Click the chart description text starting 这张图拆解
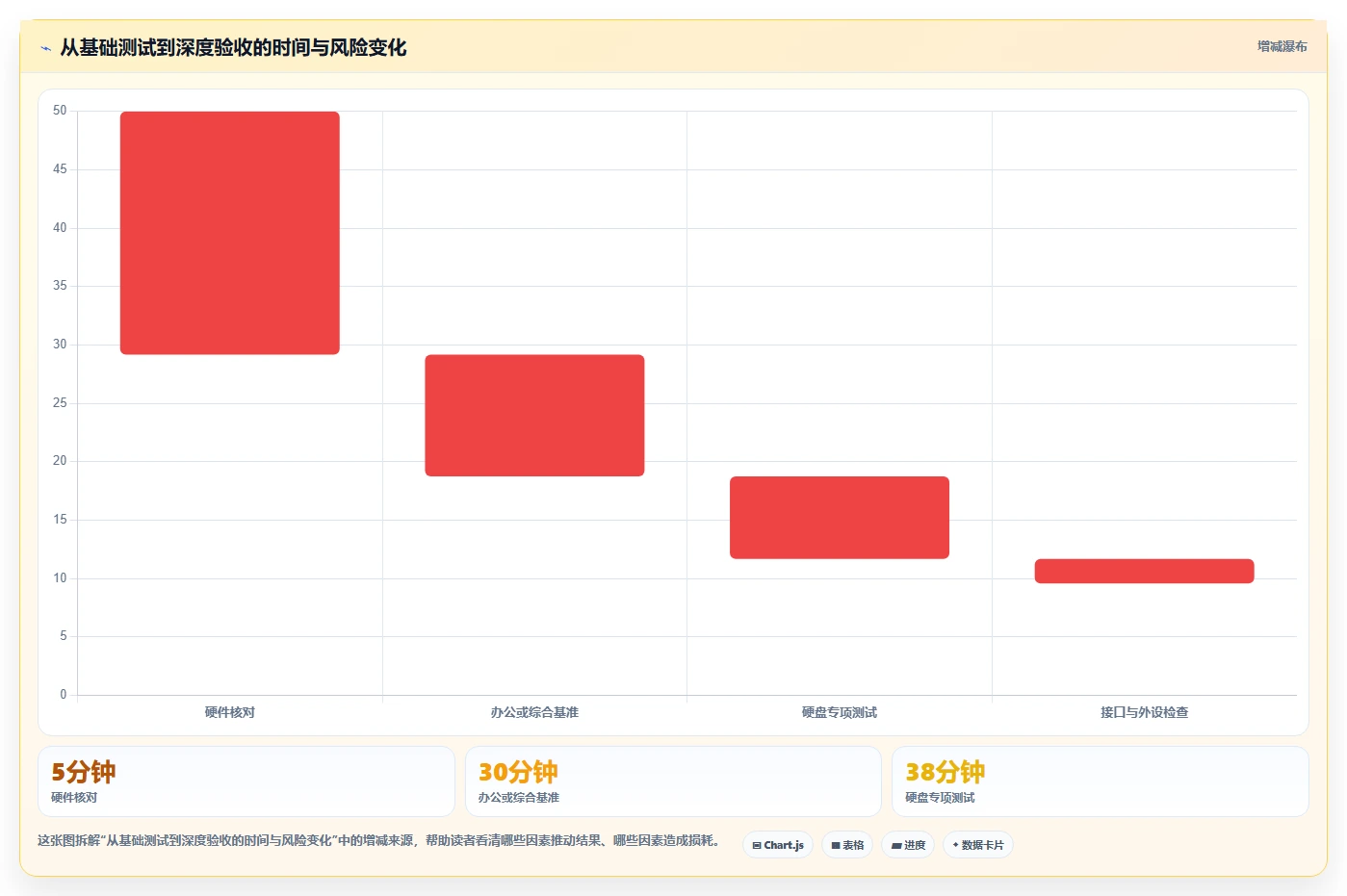 [x=379, y=840]
